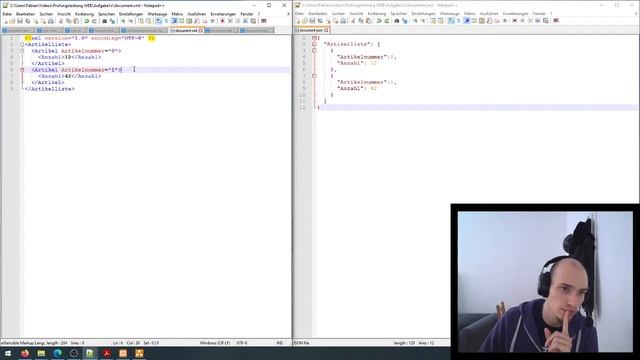Click New file icon in left XML window
The height and width of the screenshot is (360, 640).
pyautogui.click(x=5, y=21)
